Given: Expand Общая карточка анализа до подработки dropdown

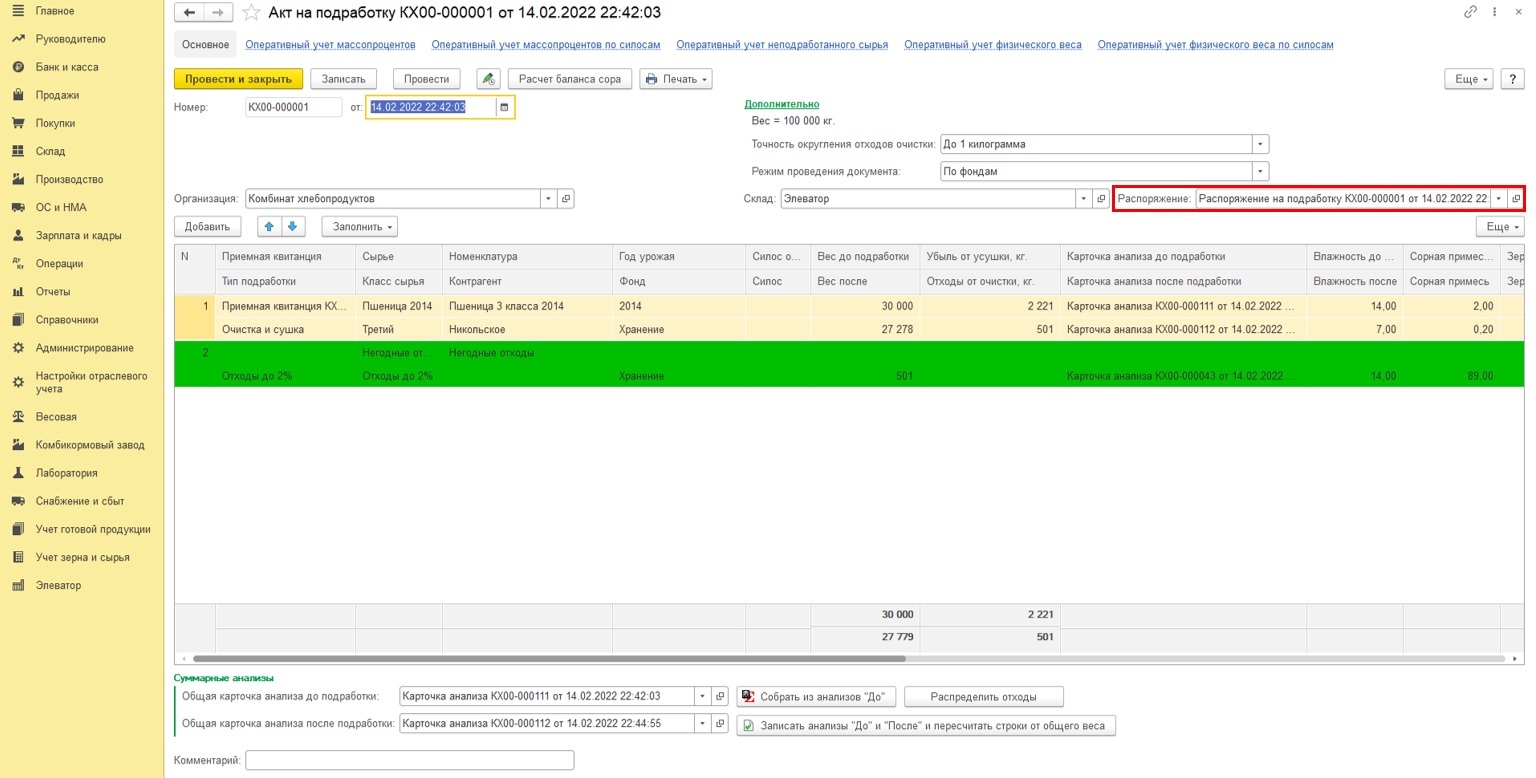Looking at the screenshot, I should point(702,696).
